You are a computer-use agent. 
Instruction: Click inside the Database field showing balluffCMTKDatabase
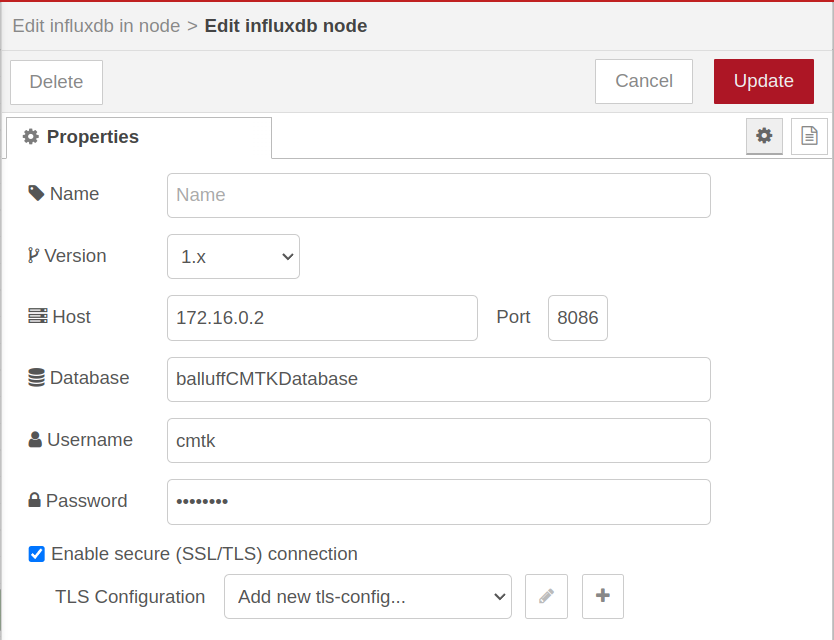(438, 379)
